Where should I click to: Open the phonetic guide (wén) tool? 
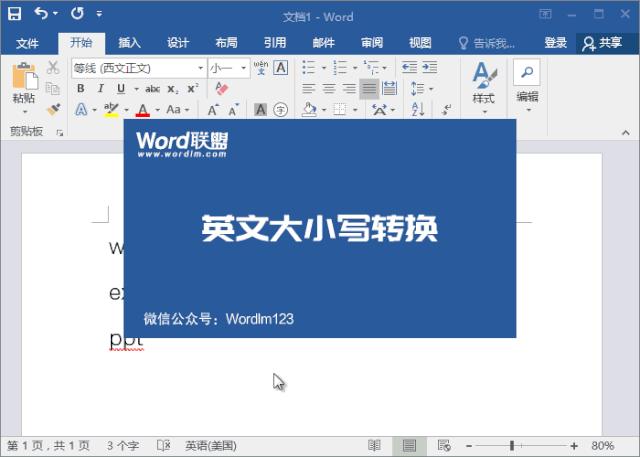click(x=261, y=68)
